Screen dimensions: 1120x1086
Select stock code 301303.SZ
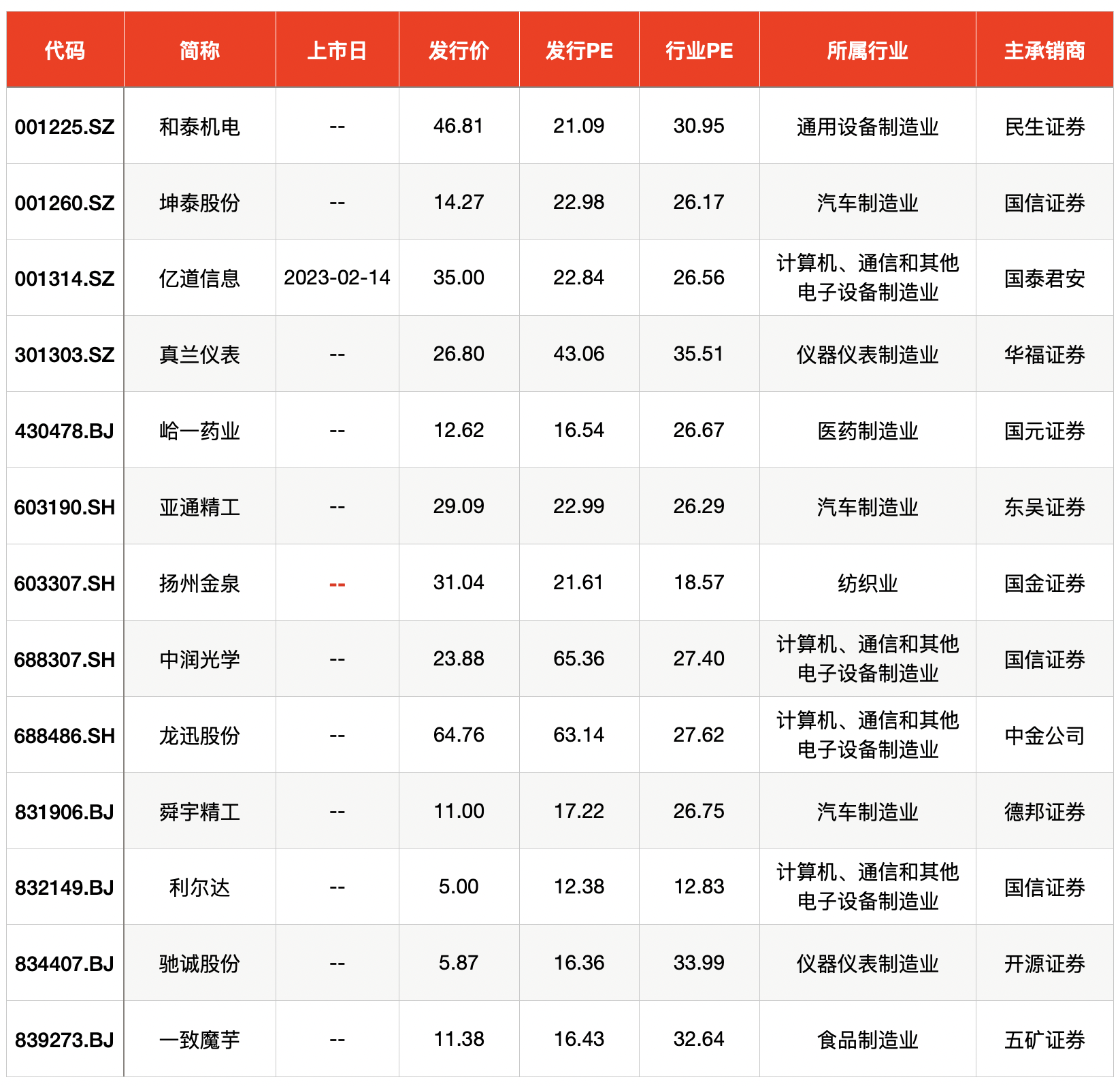tap(65, 355)
